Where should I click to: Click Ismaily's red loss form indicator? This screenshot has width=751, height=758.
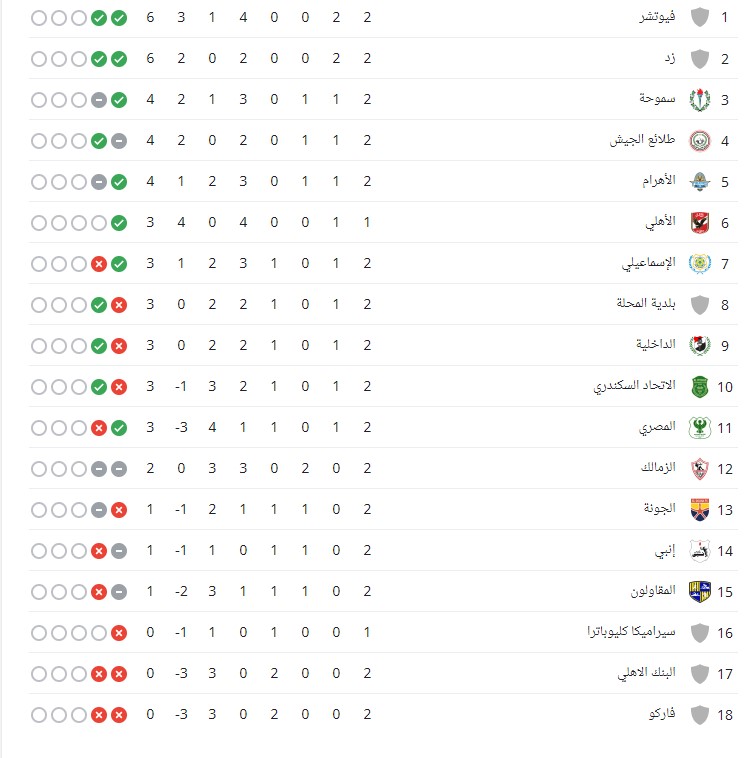(99, 263)
